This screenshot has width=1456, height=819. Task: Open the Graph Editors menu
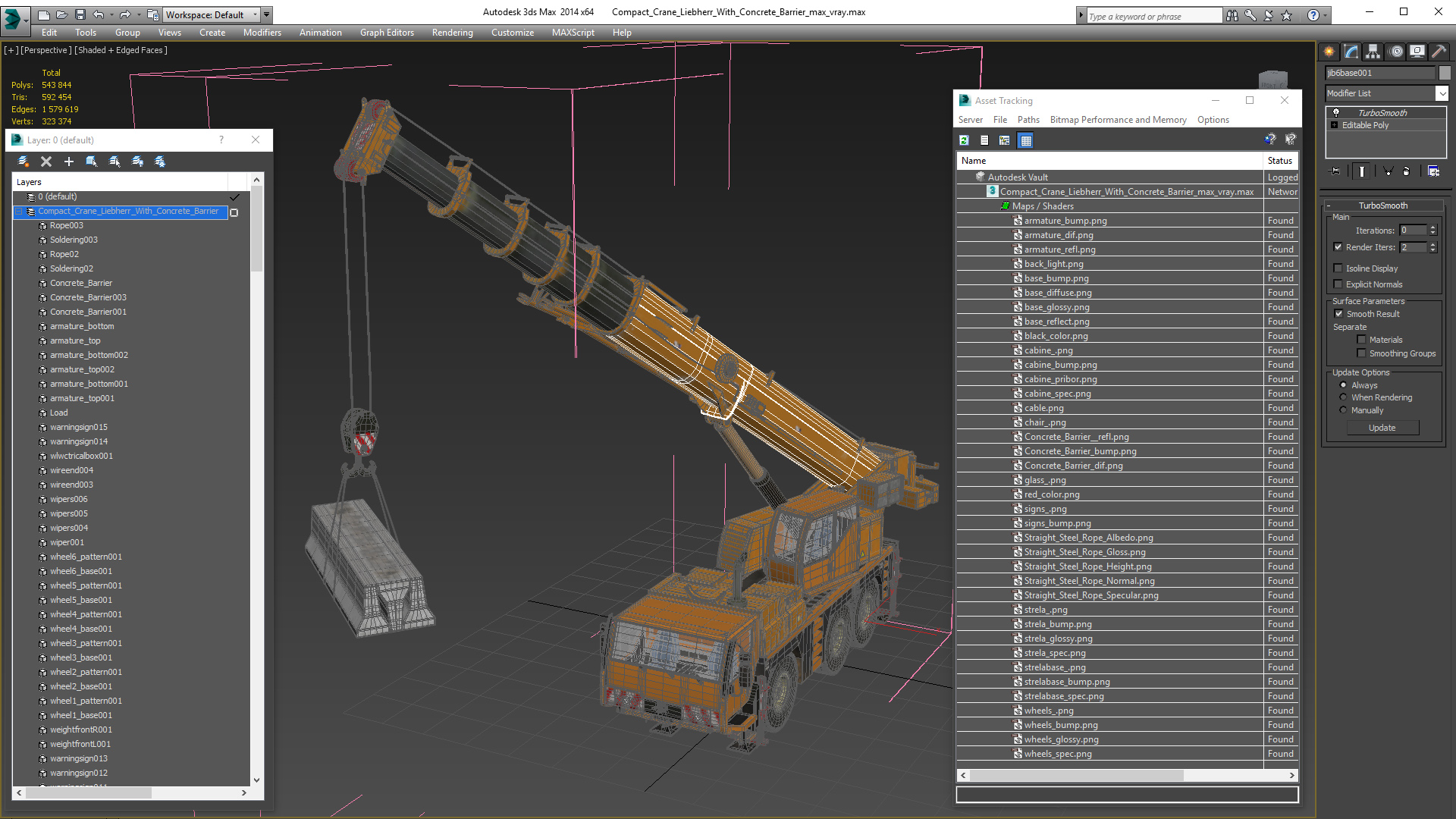(387, 33)
